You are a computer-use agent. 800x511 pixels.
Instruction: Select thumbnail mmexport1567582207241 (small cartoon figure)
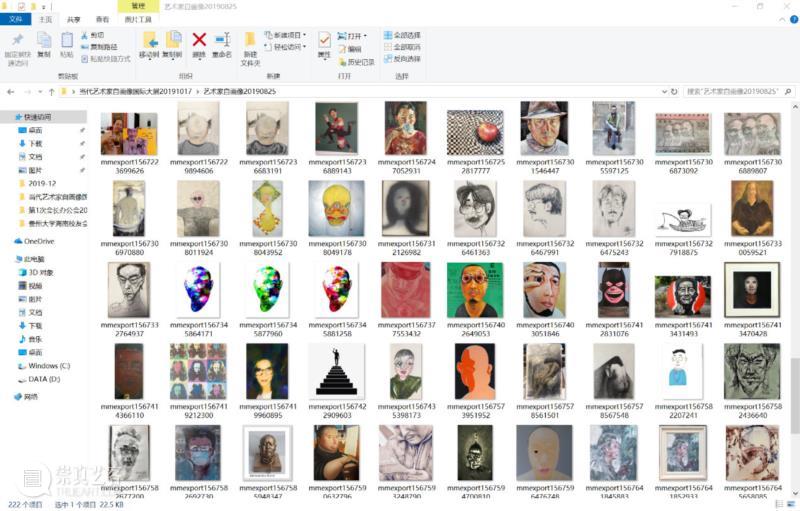coord(683,371)
